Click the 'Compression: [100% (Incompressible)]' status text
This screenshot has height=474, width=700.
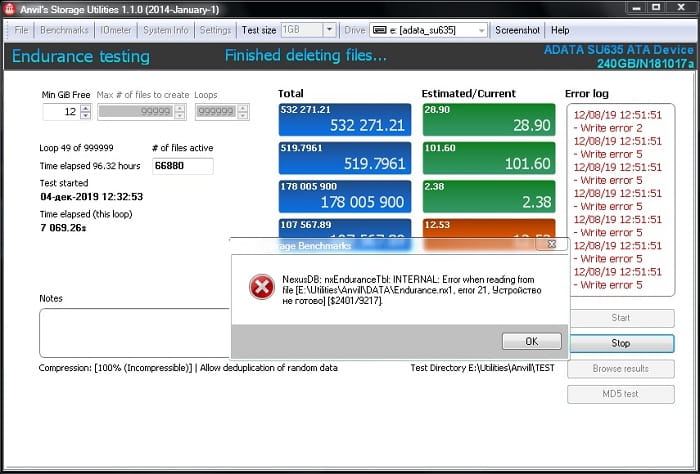(x=115, y=368)
